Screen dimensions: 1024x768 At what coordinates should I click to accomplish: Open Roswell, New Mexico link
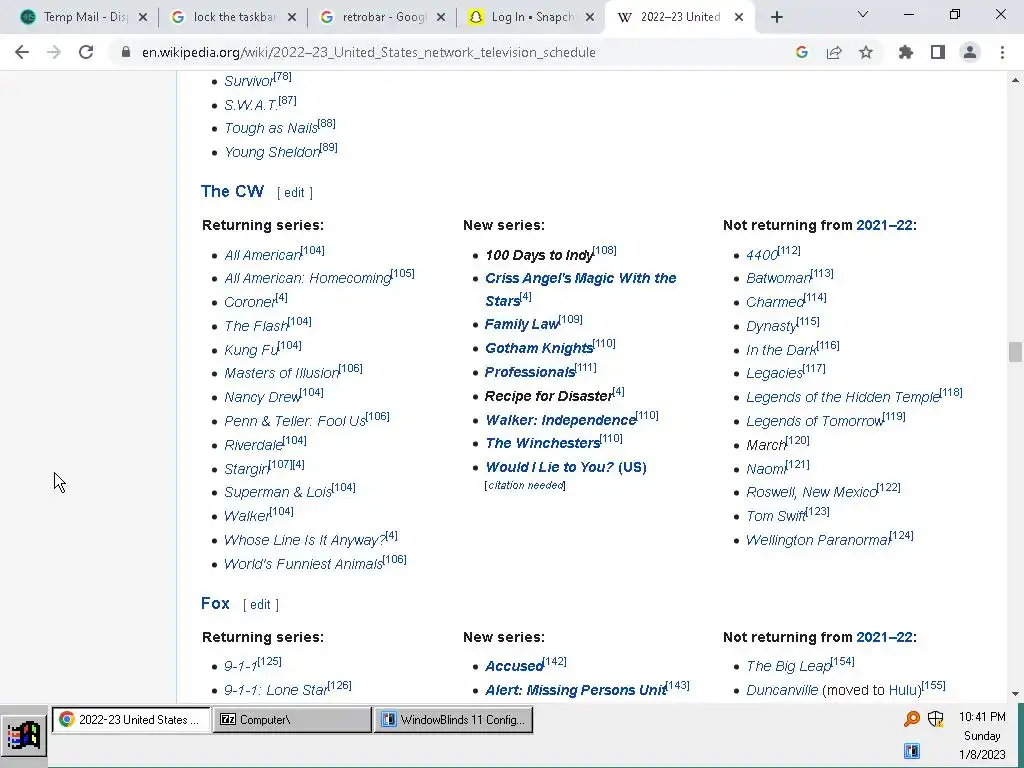click(812, 492)
